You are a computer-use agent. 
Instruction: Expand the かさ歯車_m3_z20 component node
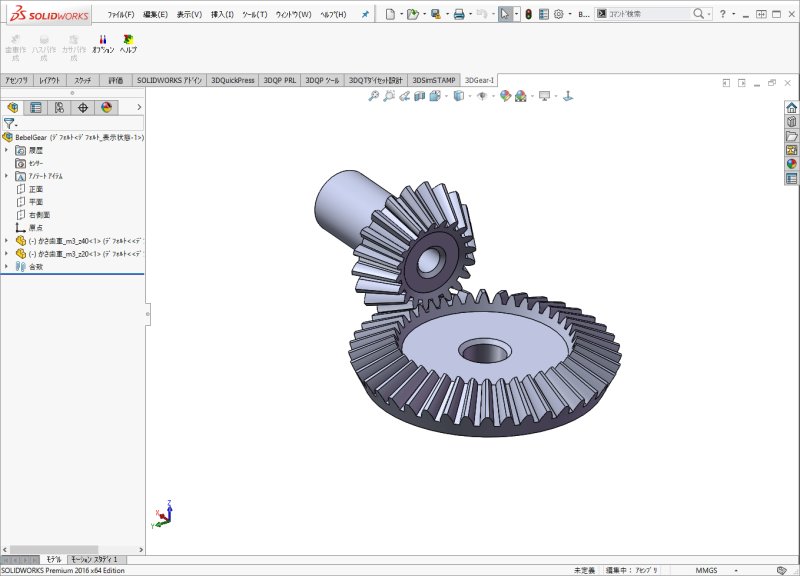[x=6, y=254]
